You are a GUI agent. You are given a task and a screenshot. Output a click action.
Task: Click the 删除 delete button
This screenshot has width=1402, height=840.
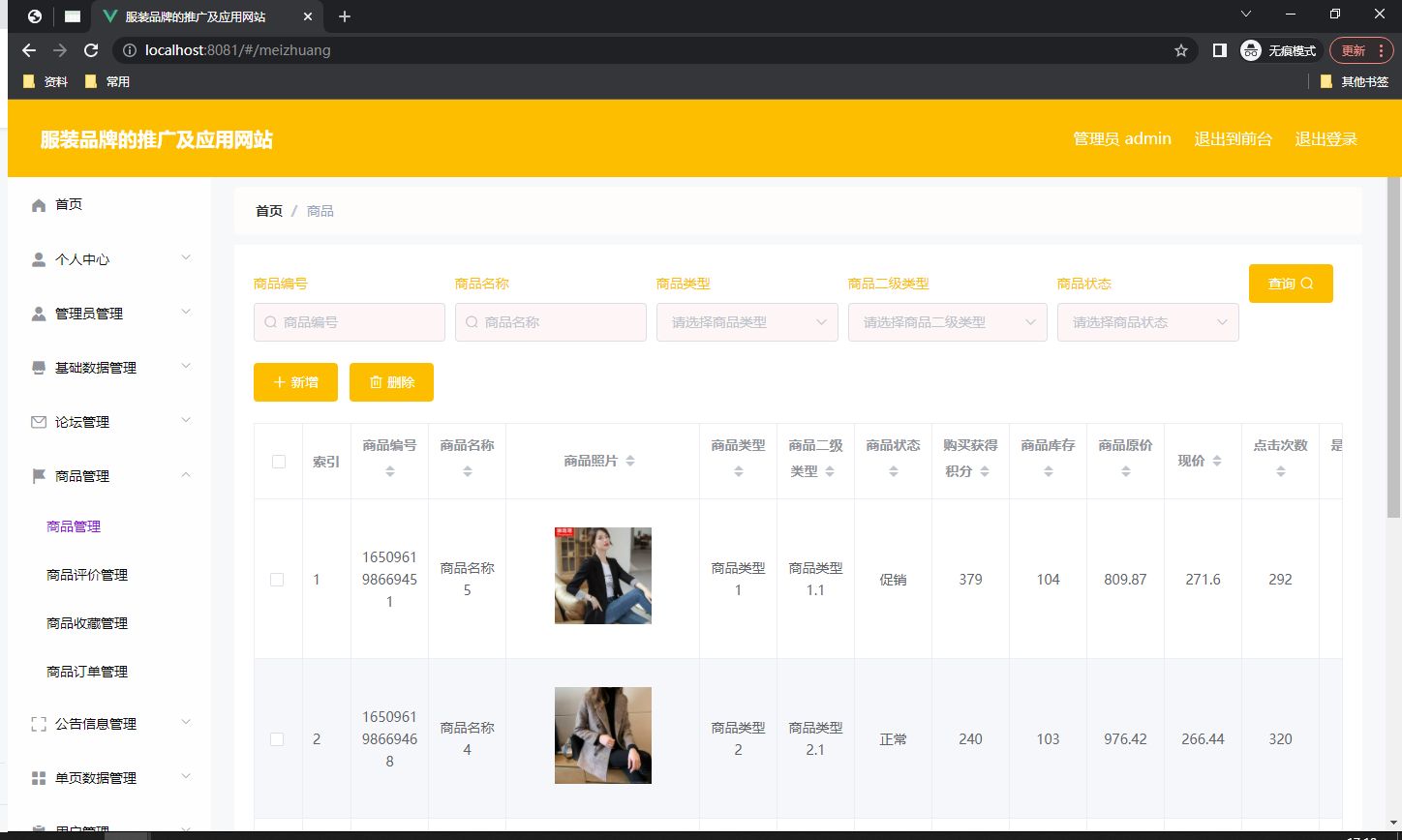click(391, 382)
